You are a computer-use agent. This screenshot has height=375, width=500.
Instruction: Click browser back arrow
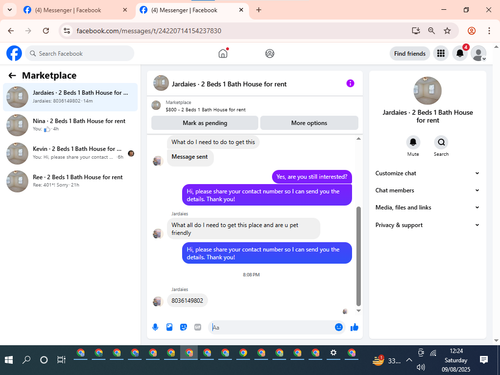pos(11,31)
